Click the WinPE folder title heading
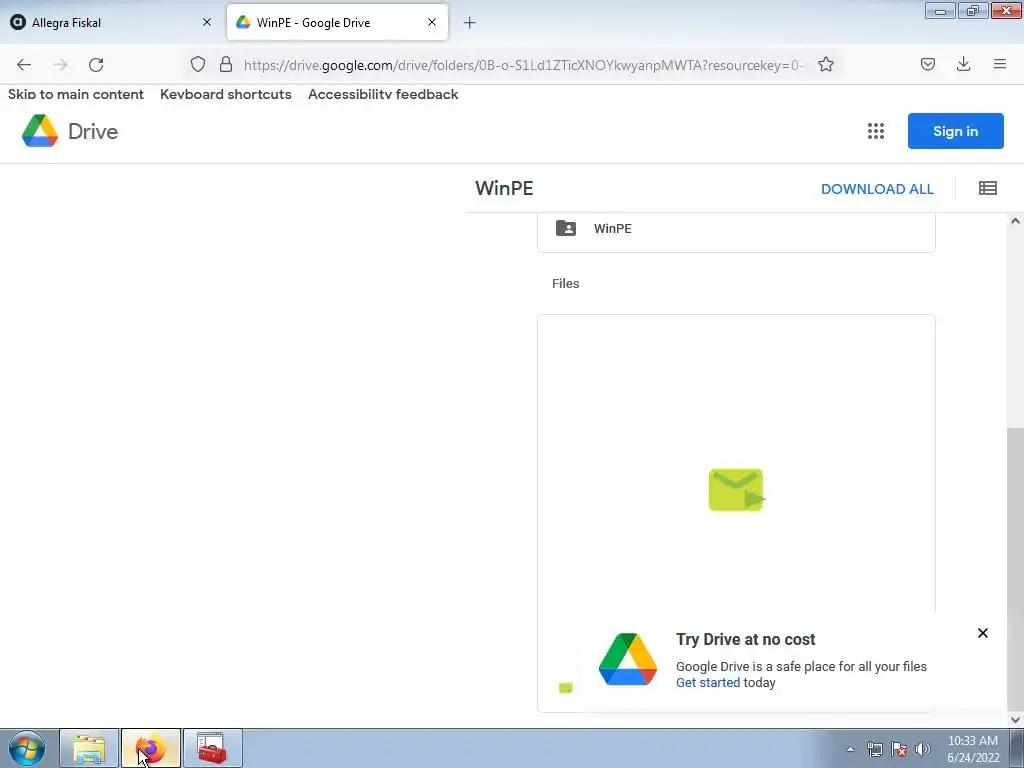 504,188
